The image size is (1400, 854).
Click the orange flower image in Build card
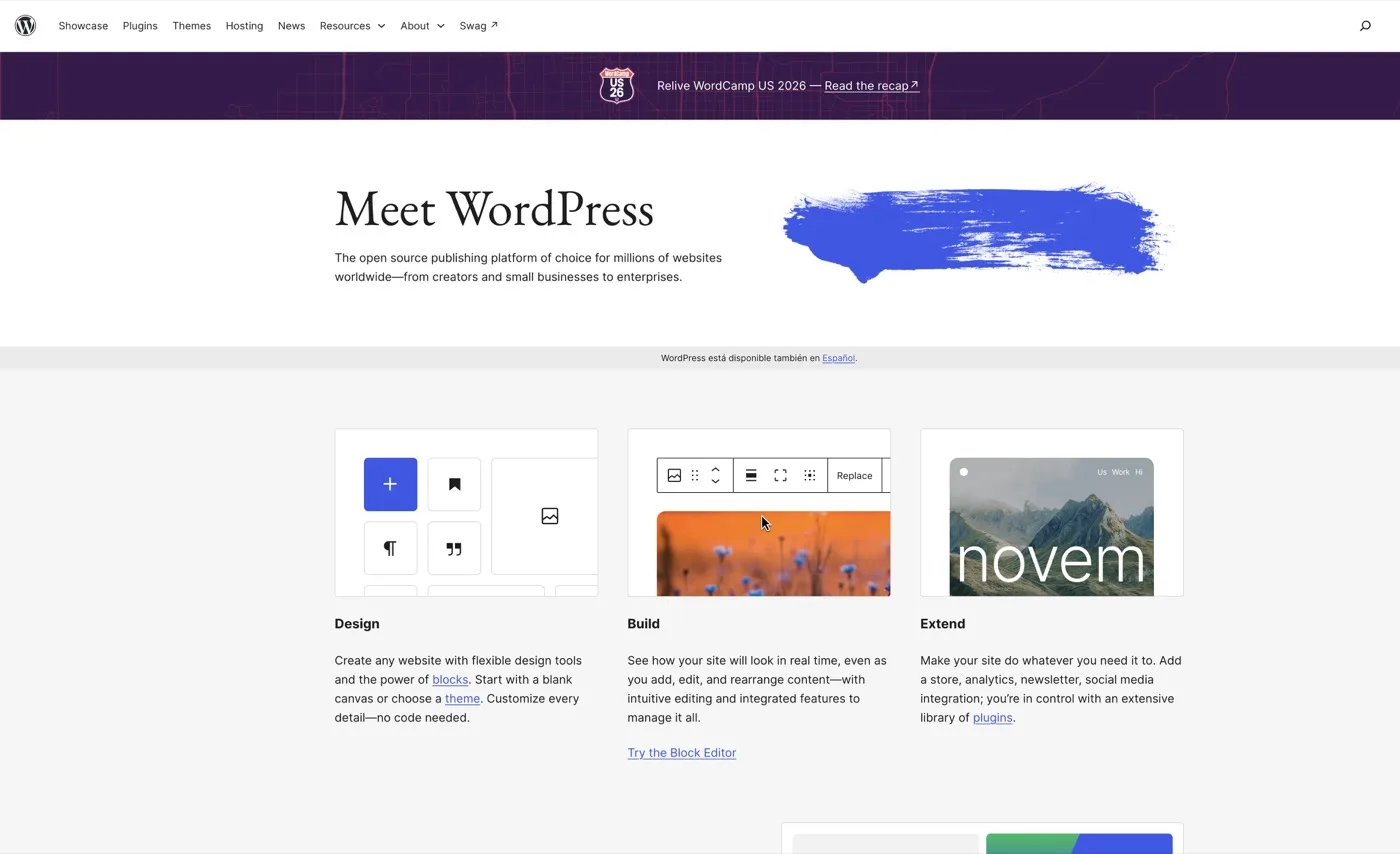(x=773, y=554)
